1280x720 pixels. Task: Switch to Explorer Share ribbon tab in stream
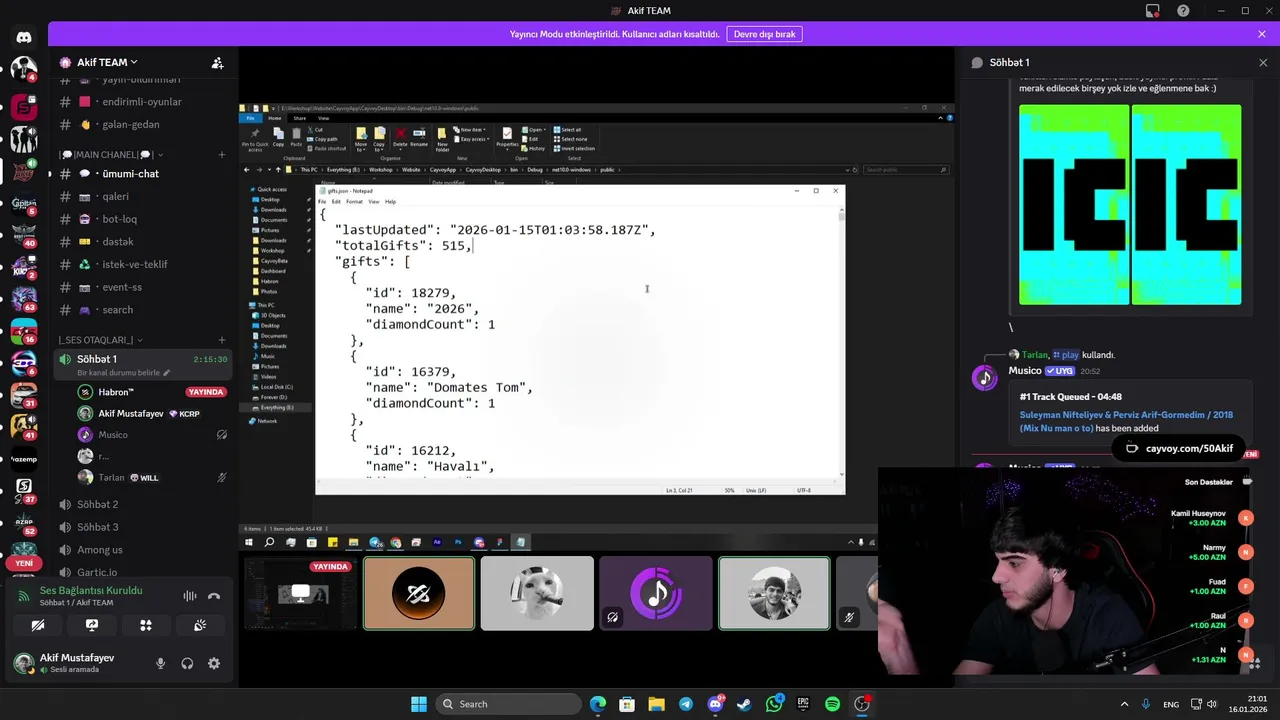299,118
